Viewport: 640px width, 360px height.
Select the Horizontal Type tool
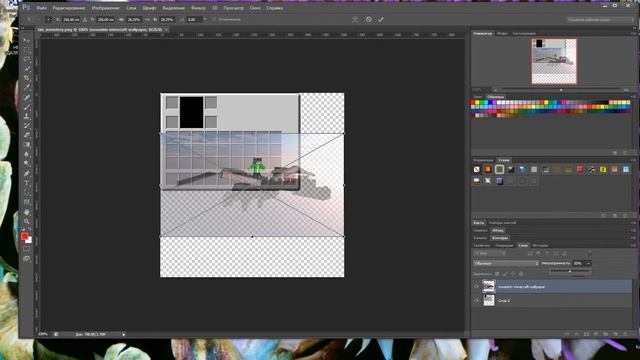click(27, 184)
